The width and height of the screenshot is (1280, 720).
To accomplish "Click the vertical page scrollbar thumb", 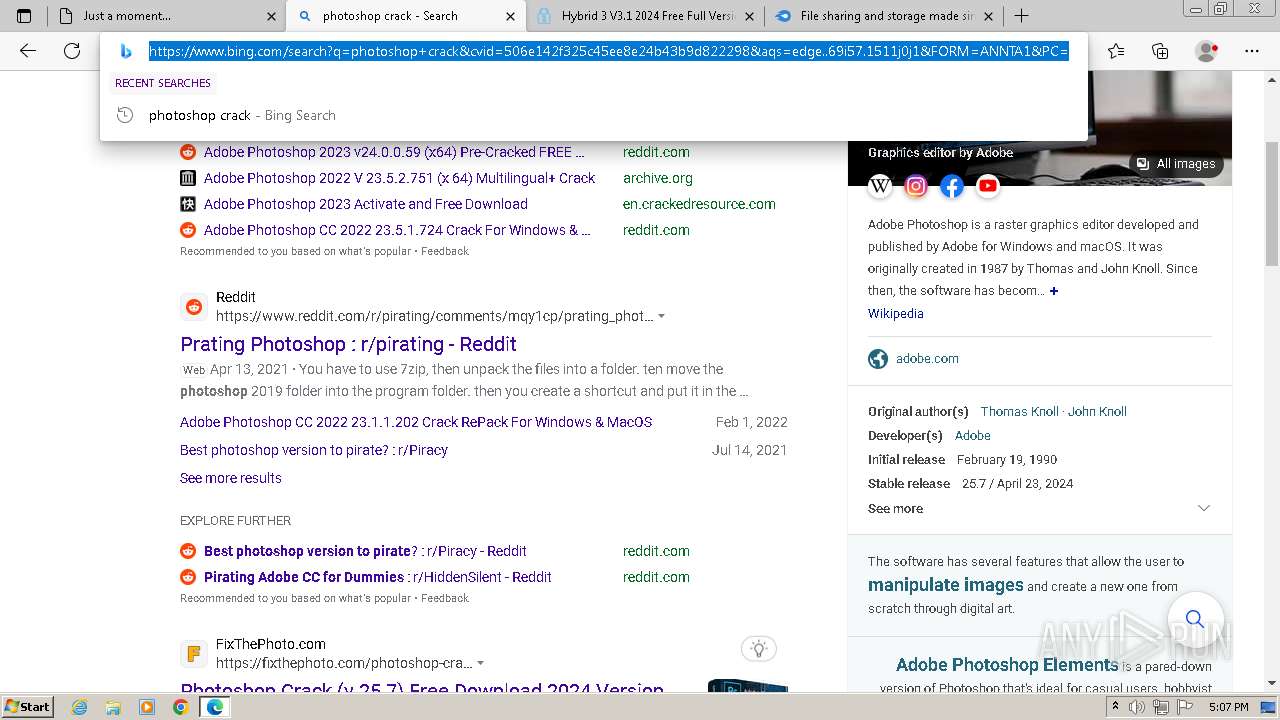I will [x=1272, y=203].
